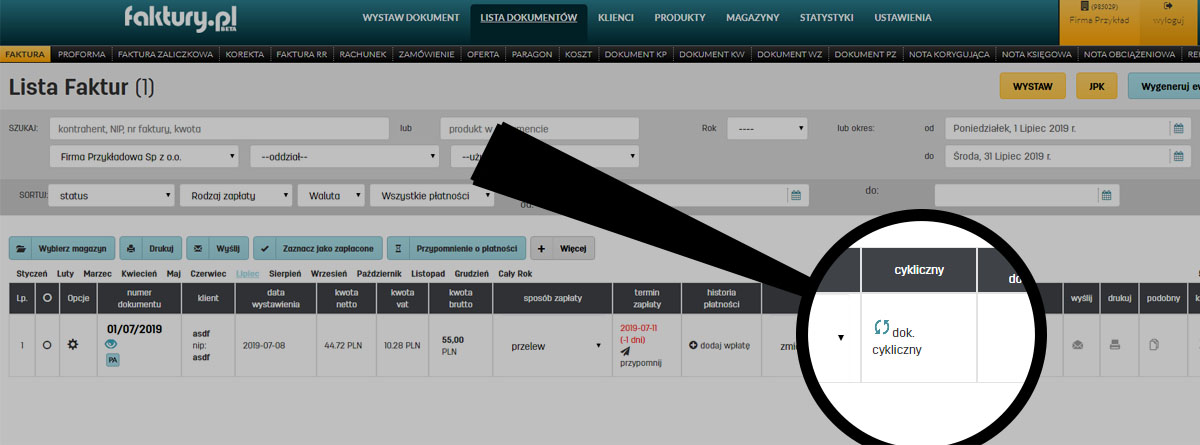Open calendar icon in sort row first date field

(795, 195)
